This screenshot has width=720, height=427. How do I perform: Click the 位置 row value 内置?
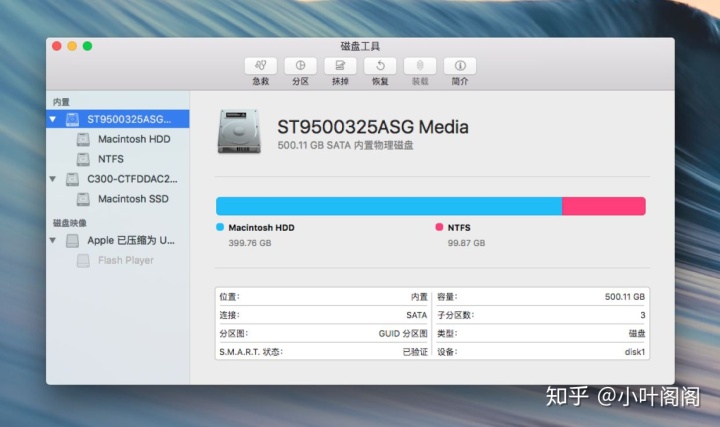419,297
